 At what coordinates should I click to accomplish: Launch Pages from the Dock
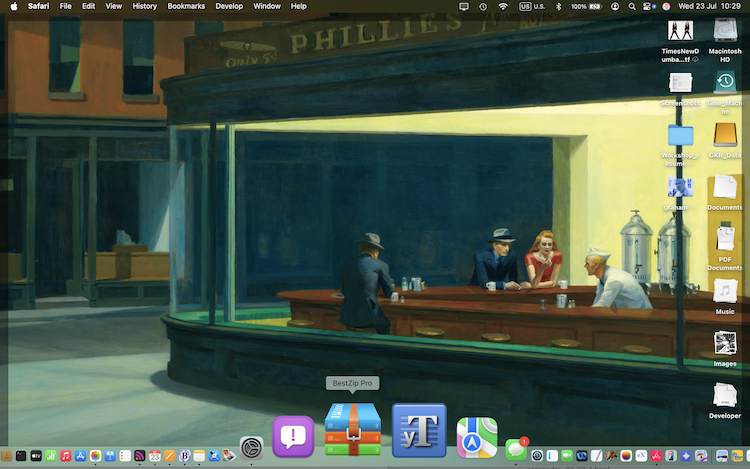[169, 456]
